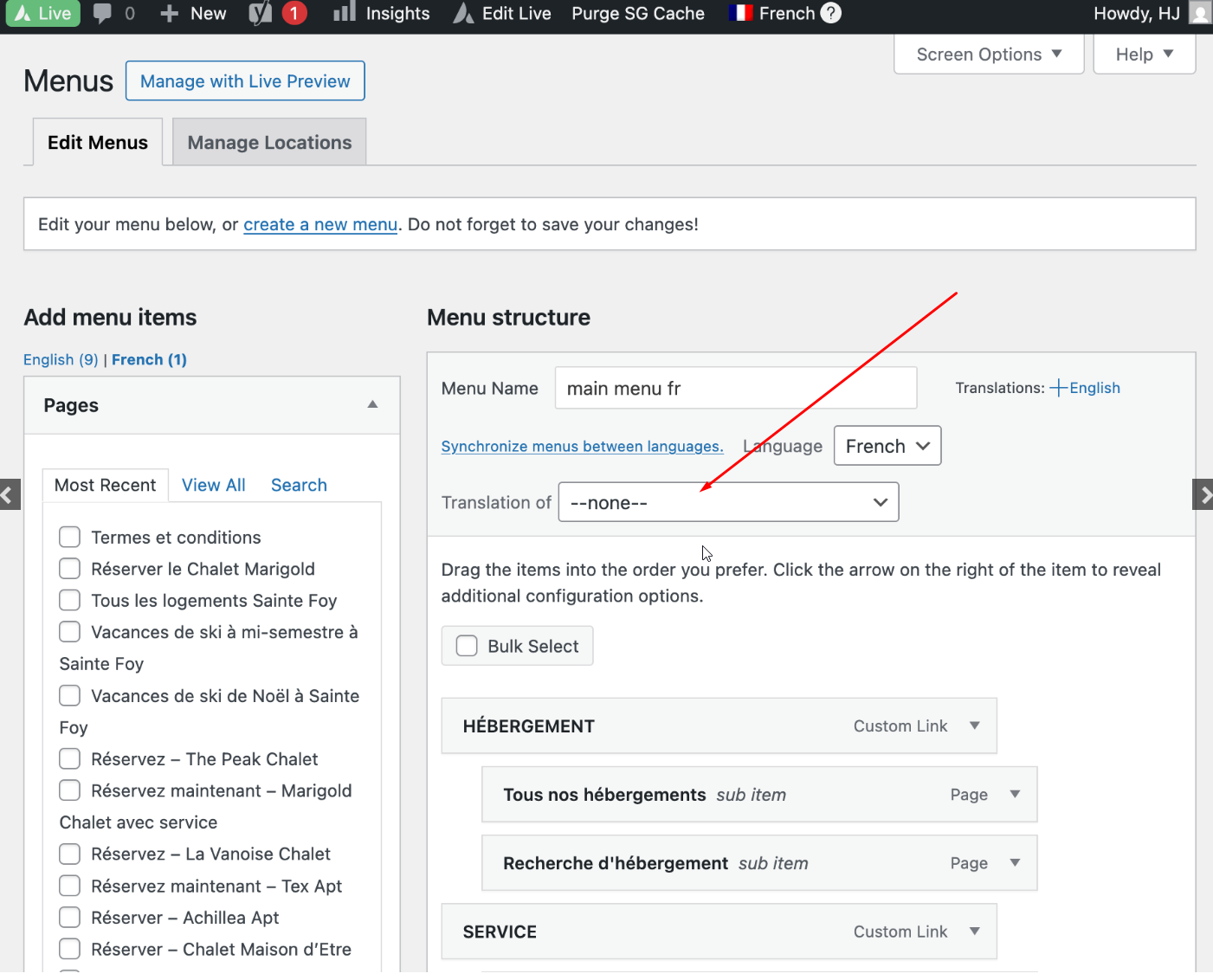This screenshot has width=1213, height=980.
Task: Select the View All pages tab
Action: (x=213, y=485)
